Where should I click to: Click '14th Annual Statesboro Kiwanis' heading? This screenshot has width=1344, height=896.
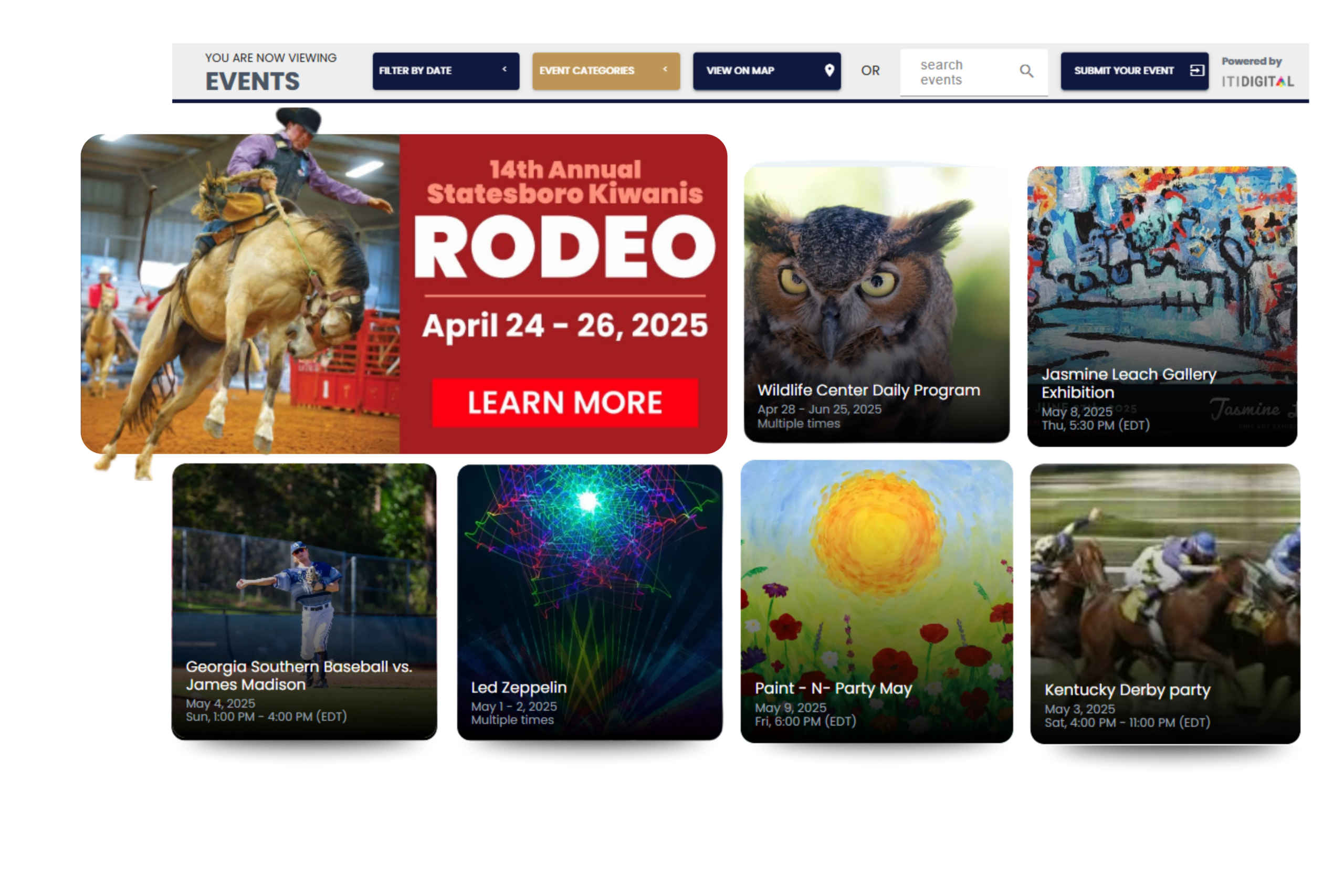click(564, 182)
